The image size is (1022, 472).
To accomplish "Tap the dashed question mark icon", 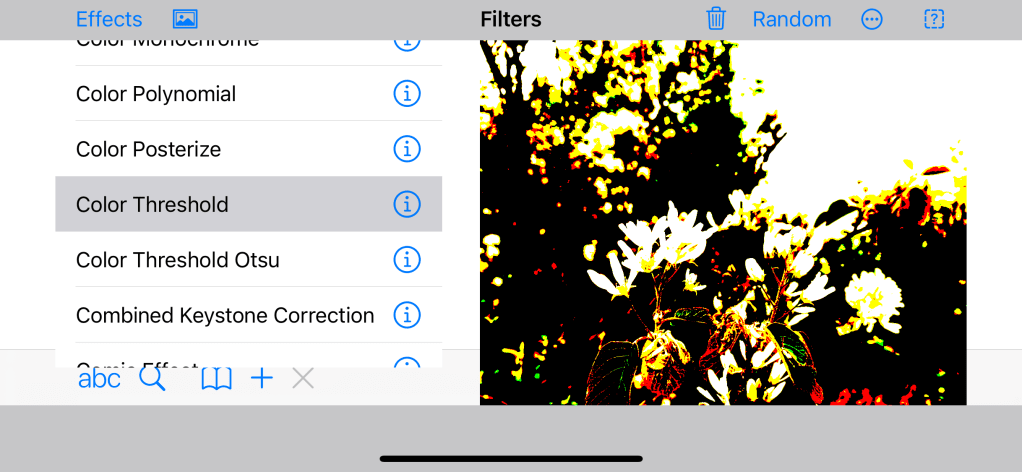I will (934, 19).
